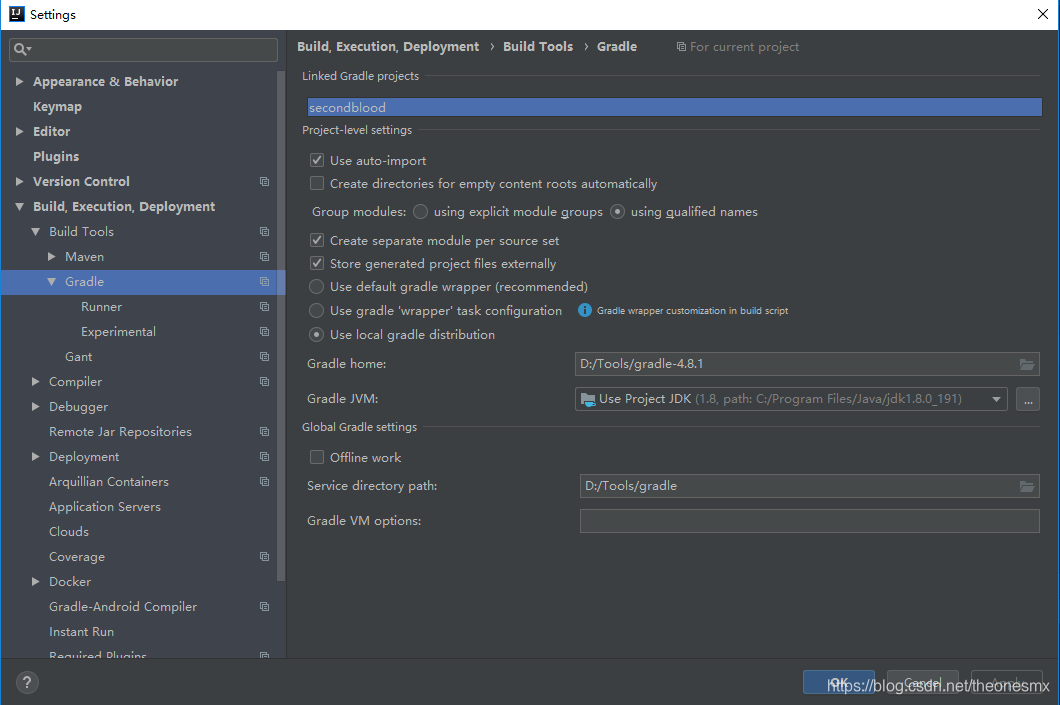1060x705 pixels.
Task: Expand the Maven node
Action: click(52, 257)
